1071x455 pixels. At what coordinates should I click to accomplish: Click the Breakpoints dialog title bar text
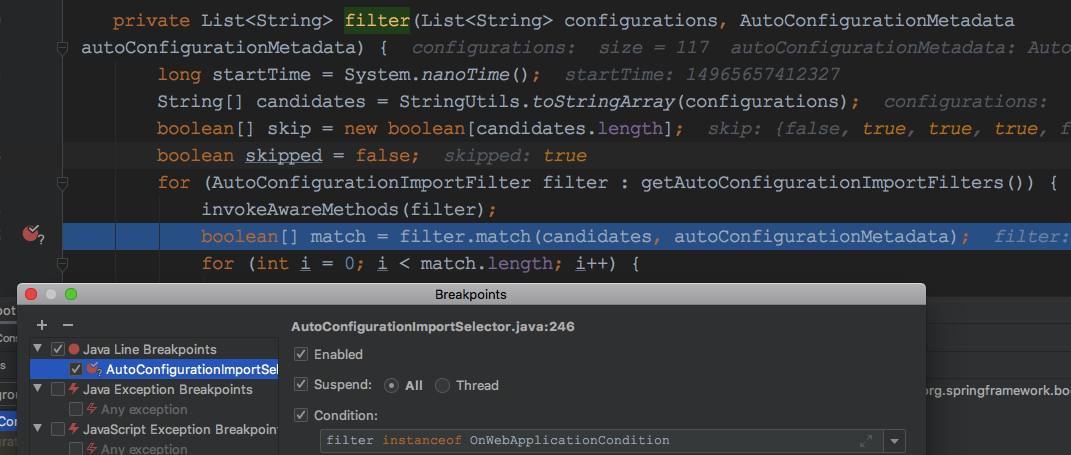[471, 294]
